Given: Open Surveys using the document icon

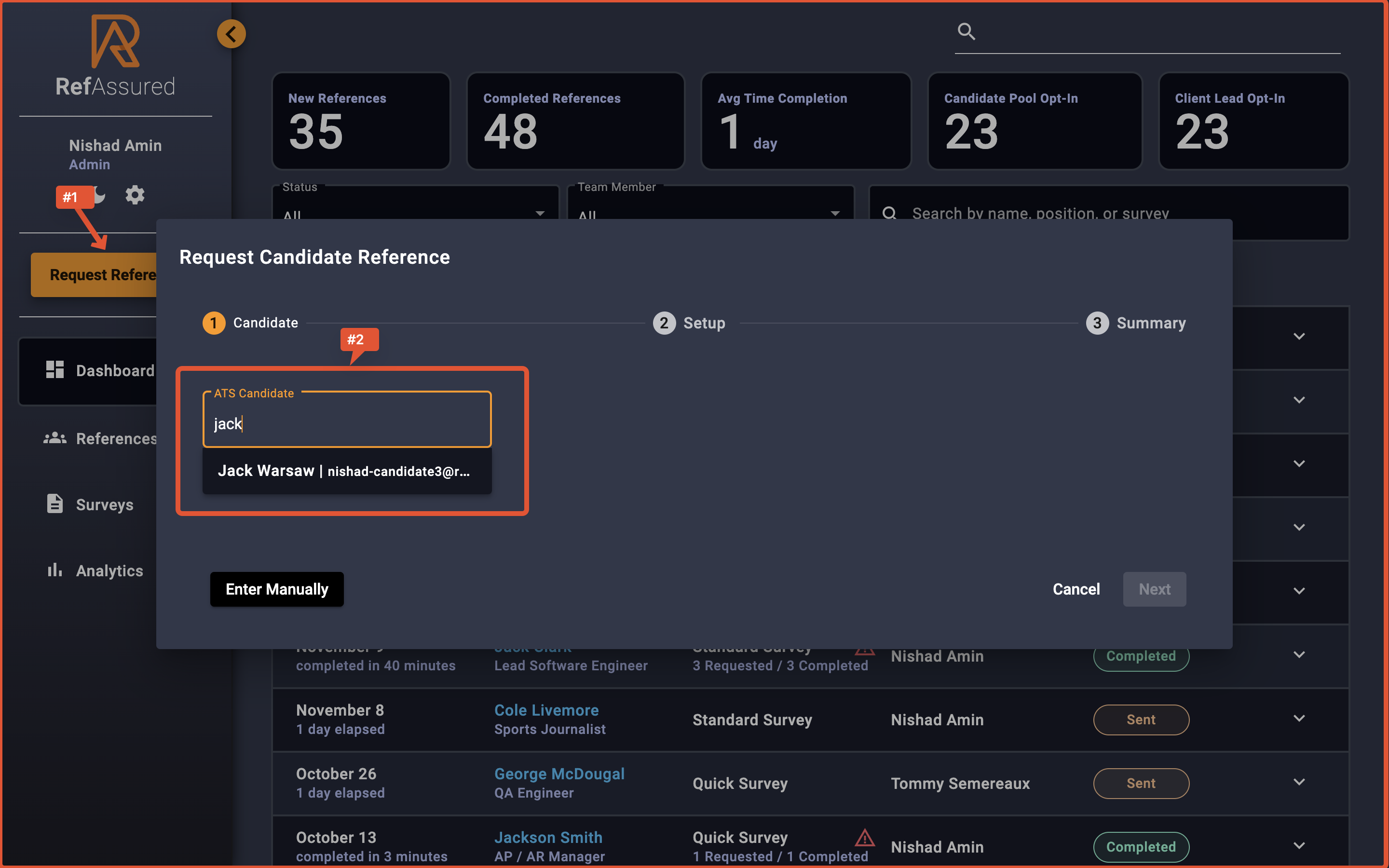Looking at the screenshot, I should [x=54, y=503].
